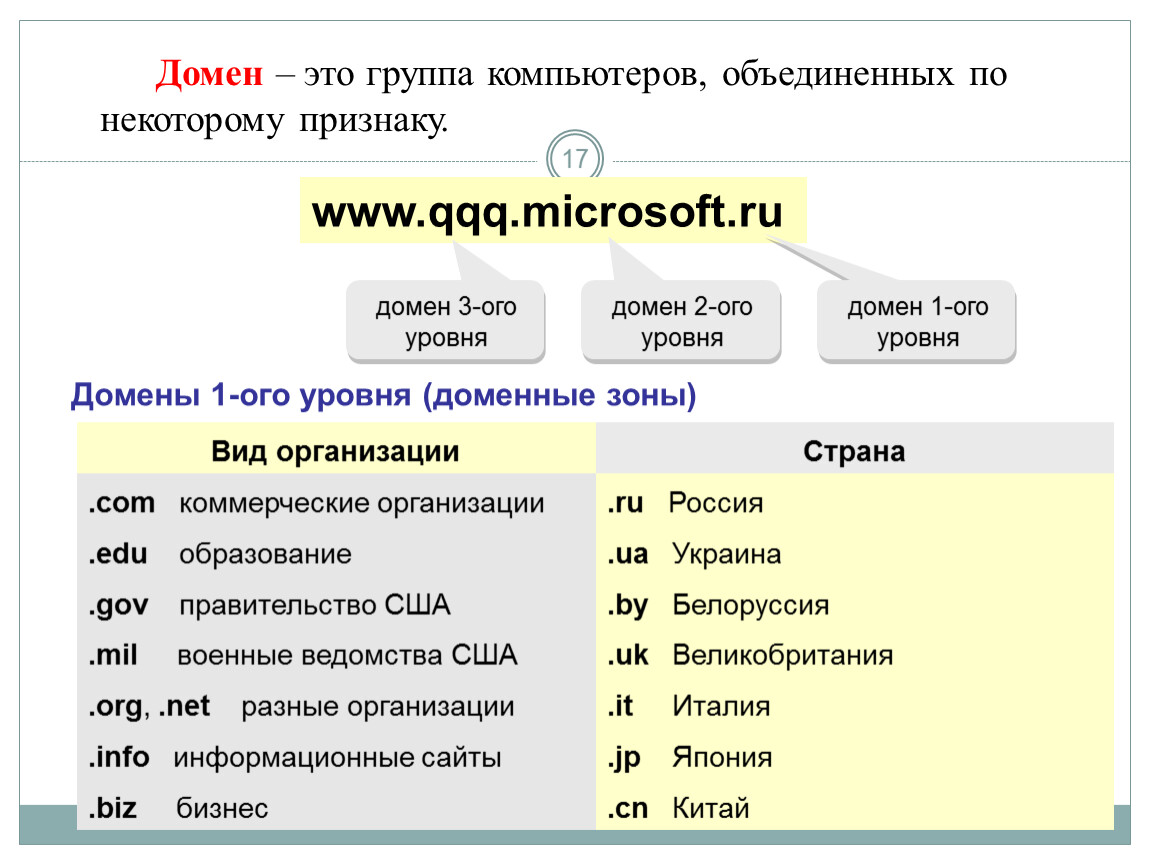Click the word "Россия"
1150x864 pixels.
pos(716,503)
